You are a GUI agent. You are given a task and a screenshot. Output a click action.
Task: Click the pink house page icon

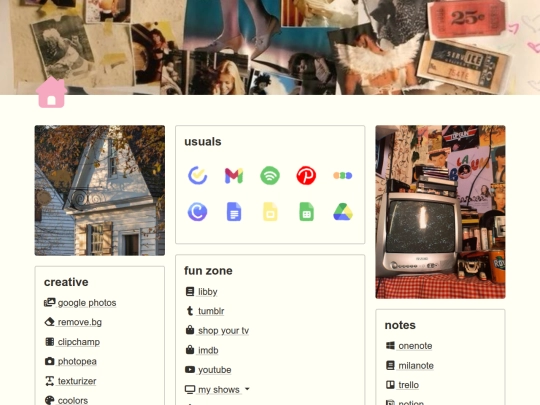click(51, 92)
